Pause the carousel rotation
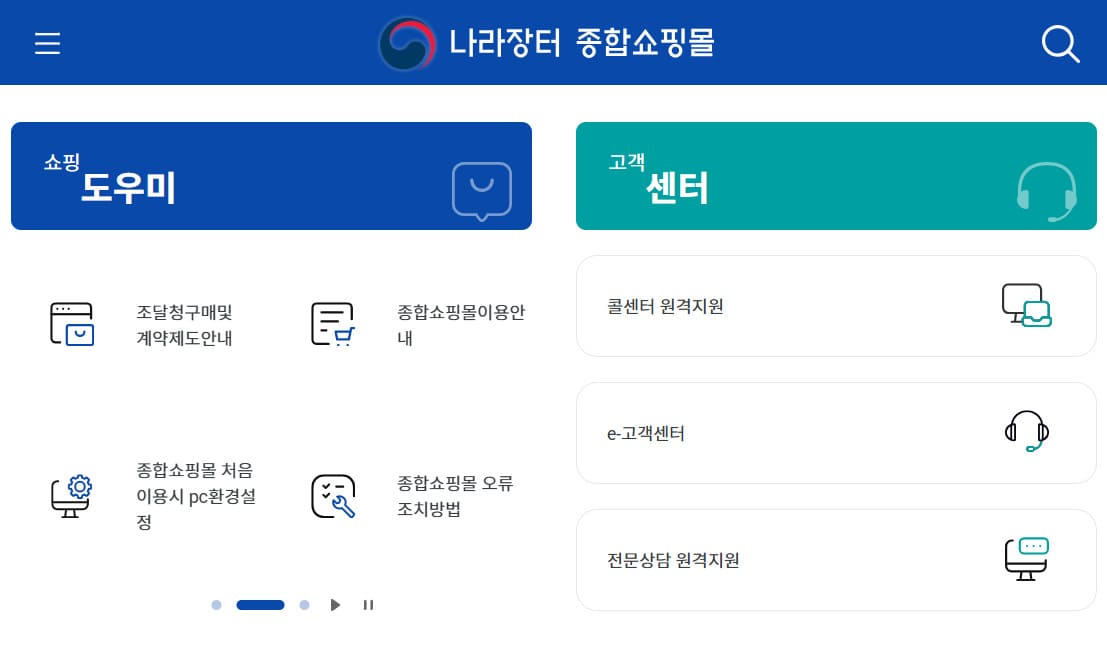 (x=368, y=605)
